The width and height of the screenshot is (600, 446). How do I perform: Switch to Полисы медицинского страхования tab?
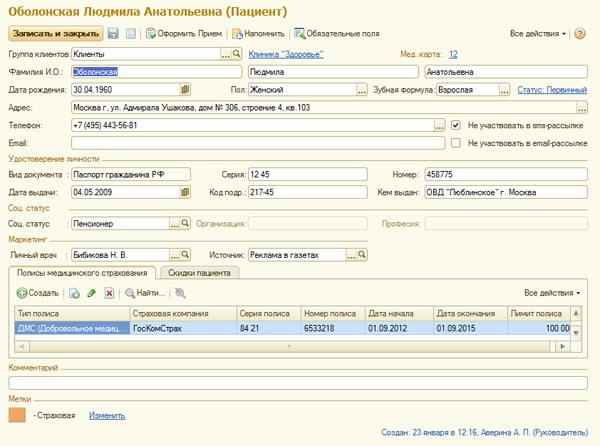tap(82, 273)
